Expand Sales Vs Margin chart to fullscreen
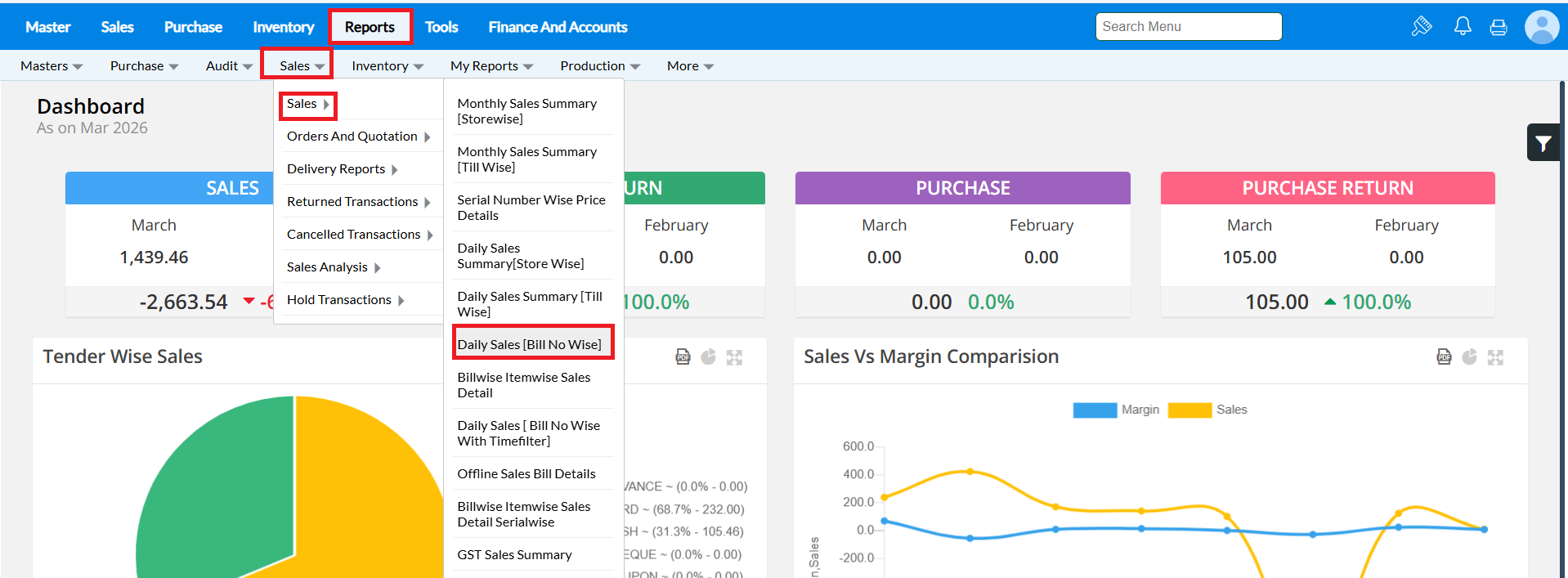Viewport: 1568px width, 578px height. pos(1495,357)
